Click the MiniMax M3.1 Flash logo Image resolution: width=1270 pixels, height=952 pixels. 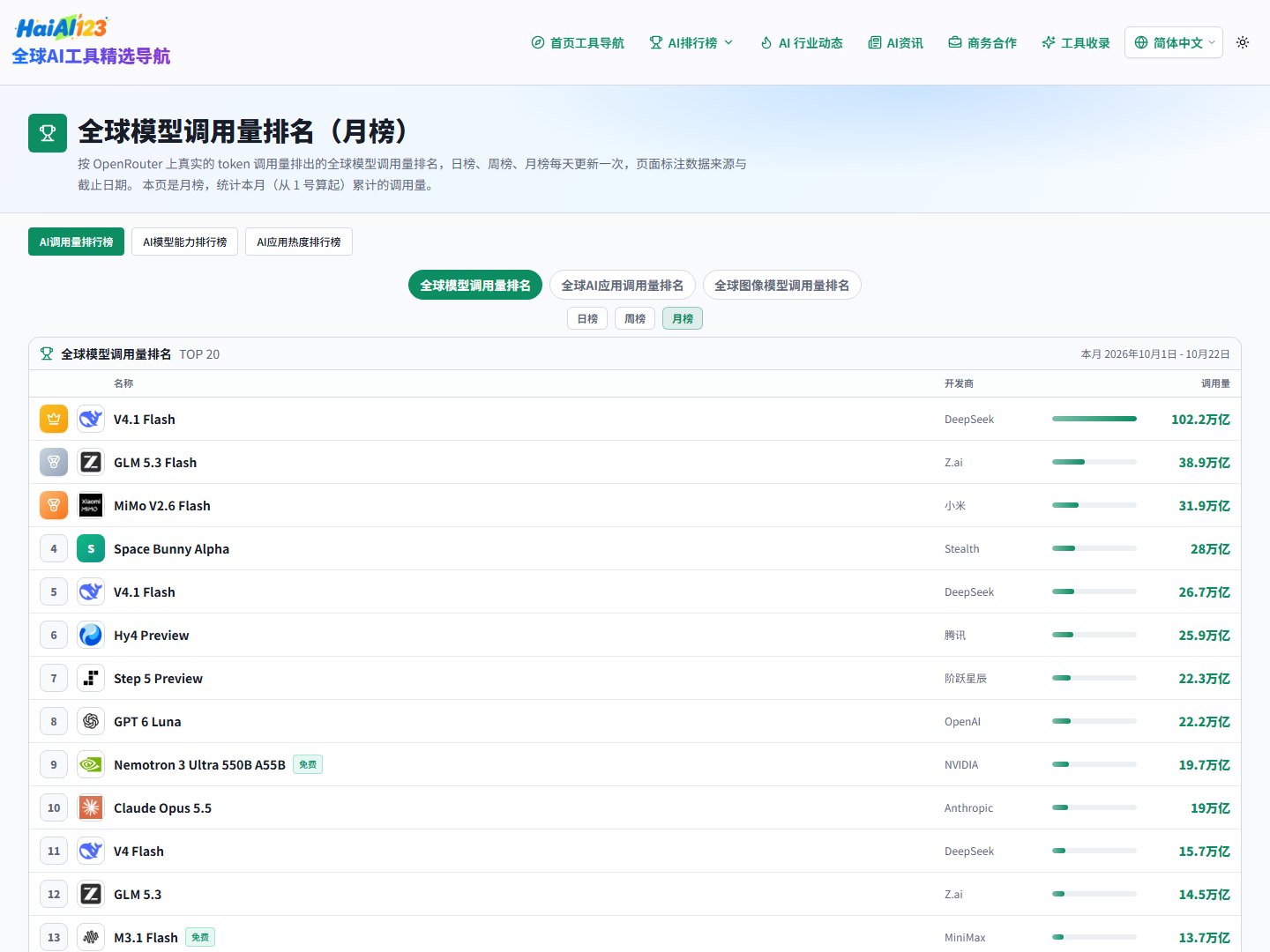(x=91, y=937)
